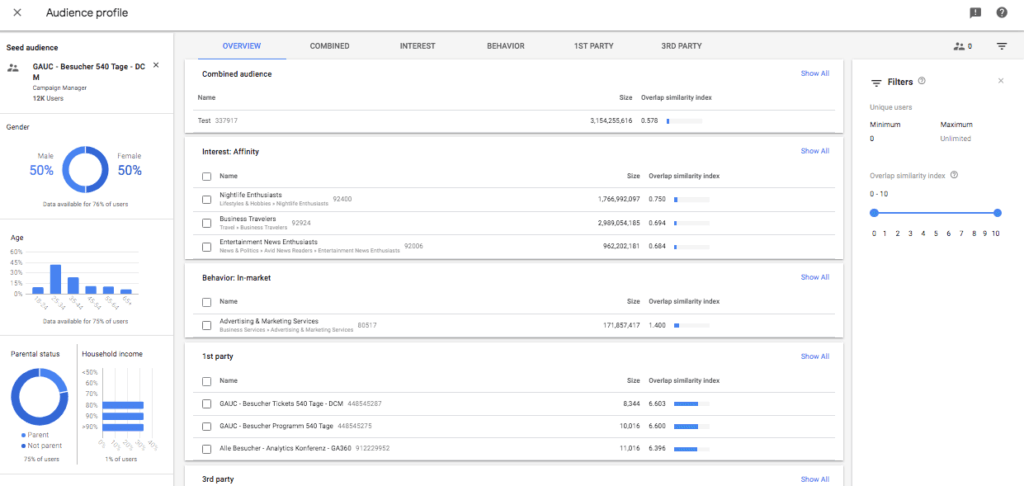Show all Combined audience results
Image resolution: width=1024 pixels, height=486 pixels.
(814, 74)
